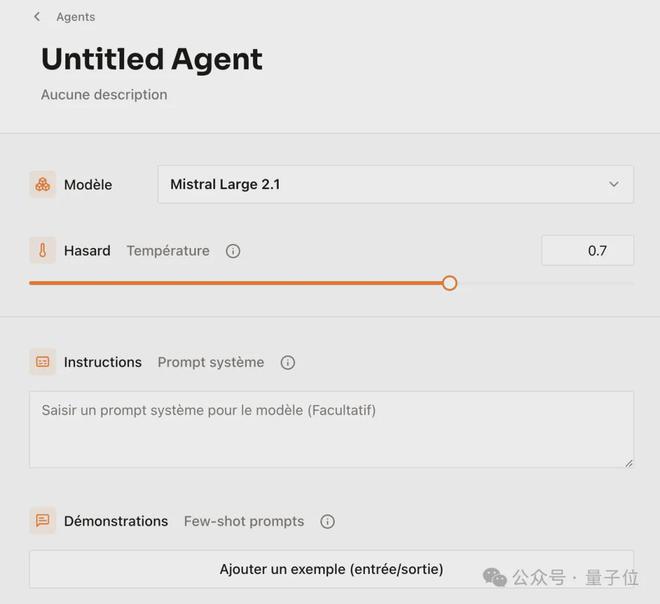
Task: Click the Few-shot prompts info icon
Action: coord(327,521)
